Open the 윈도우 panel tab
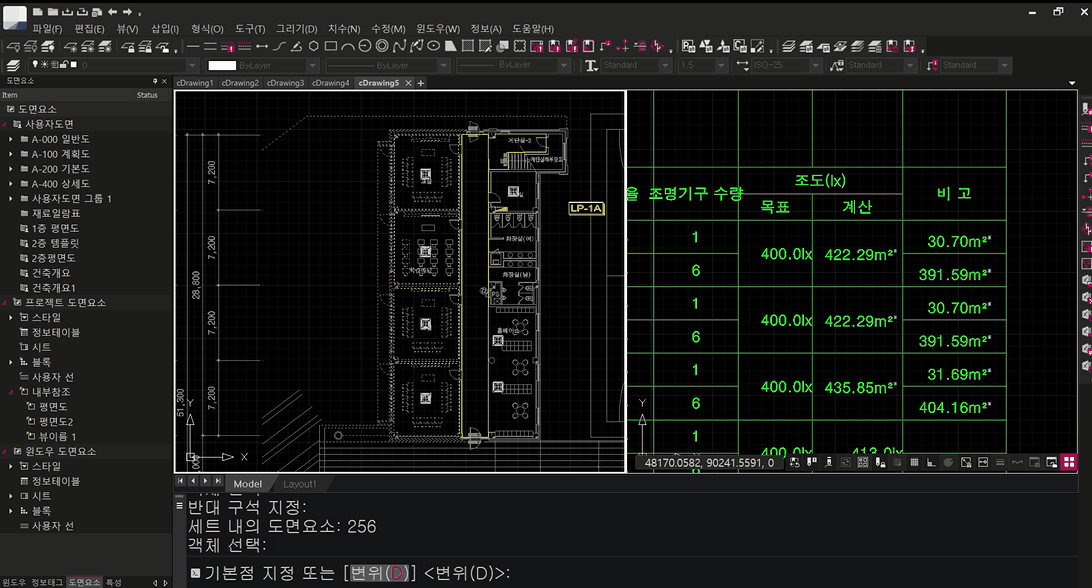This screenshot has height=588, width=1092. [x=14, y=582]
